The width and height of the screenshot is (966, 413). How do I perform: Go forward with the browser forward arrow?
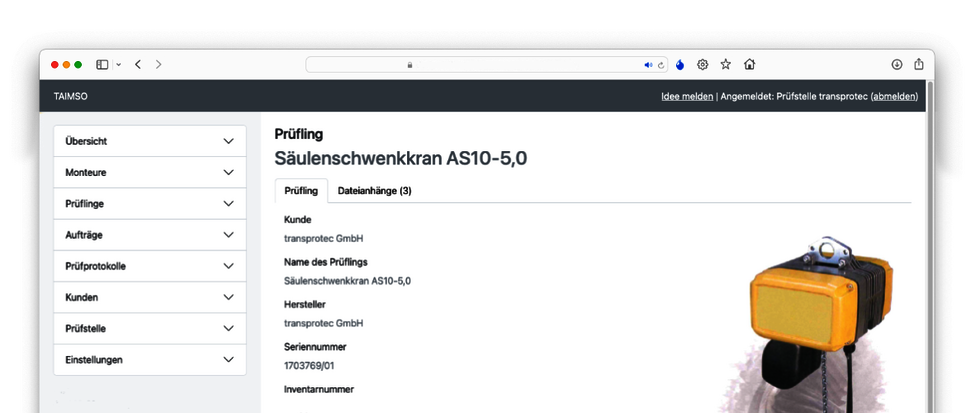tap(158, 64)
